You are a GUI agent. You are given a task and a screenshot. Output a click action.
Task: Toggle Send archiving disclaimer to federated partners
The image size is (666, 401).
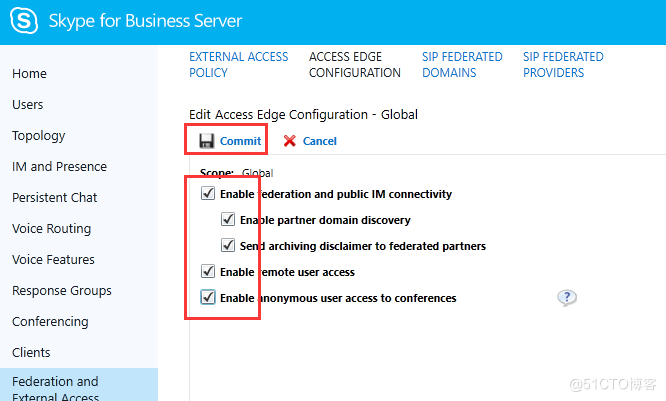(x=228, y=246)
